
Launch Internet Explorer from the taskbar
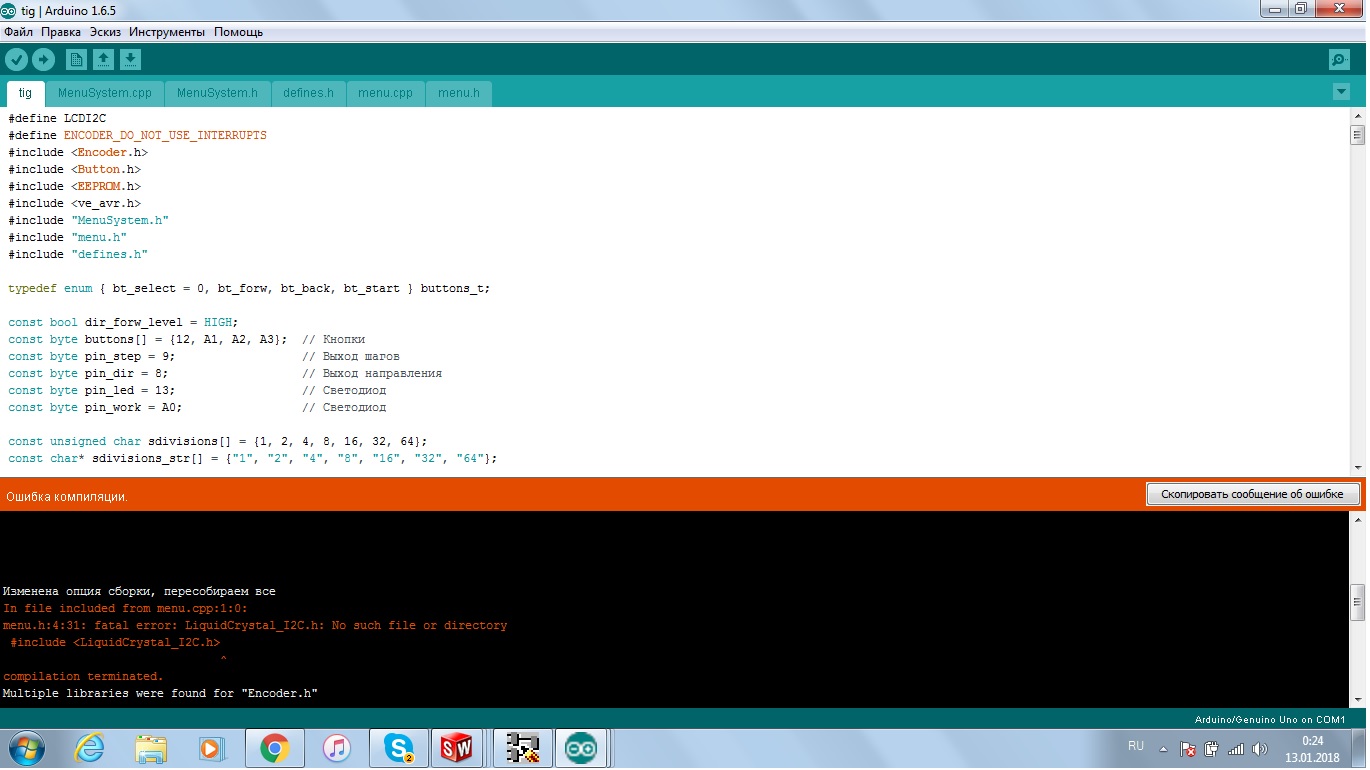pos(89,748)
